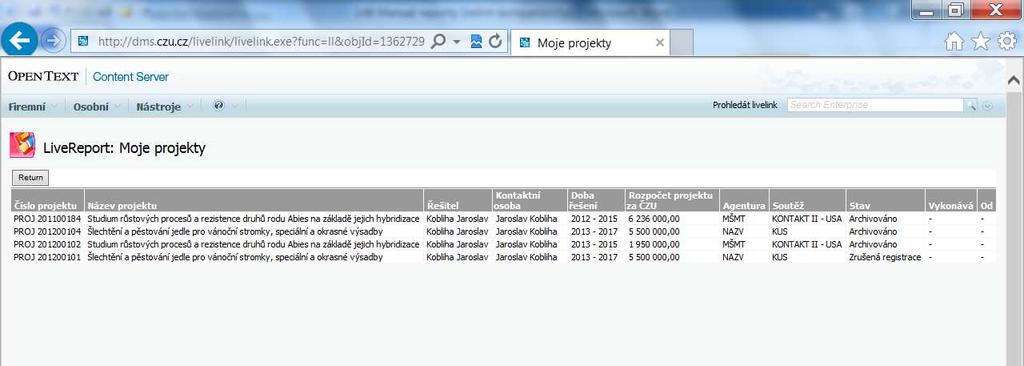Click the Zrušená registrace status cell
The height and width of the screenshot is (366, 1024).
[x=885, y=258]
